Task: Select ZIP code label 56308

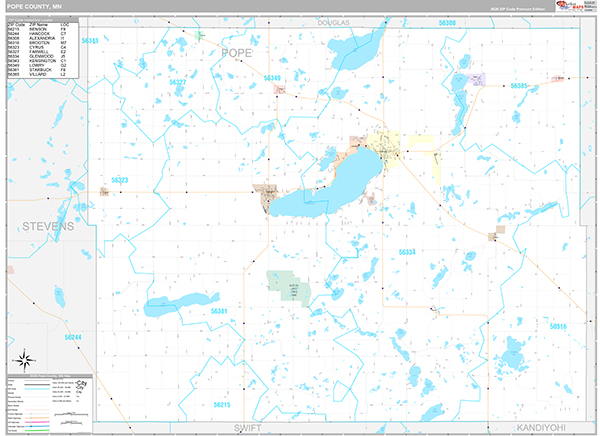Action: click(447, 23)
